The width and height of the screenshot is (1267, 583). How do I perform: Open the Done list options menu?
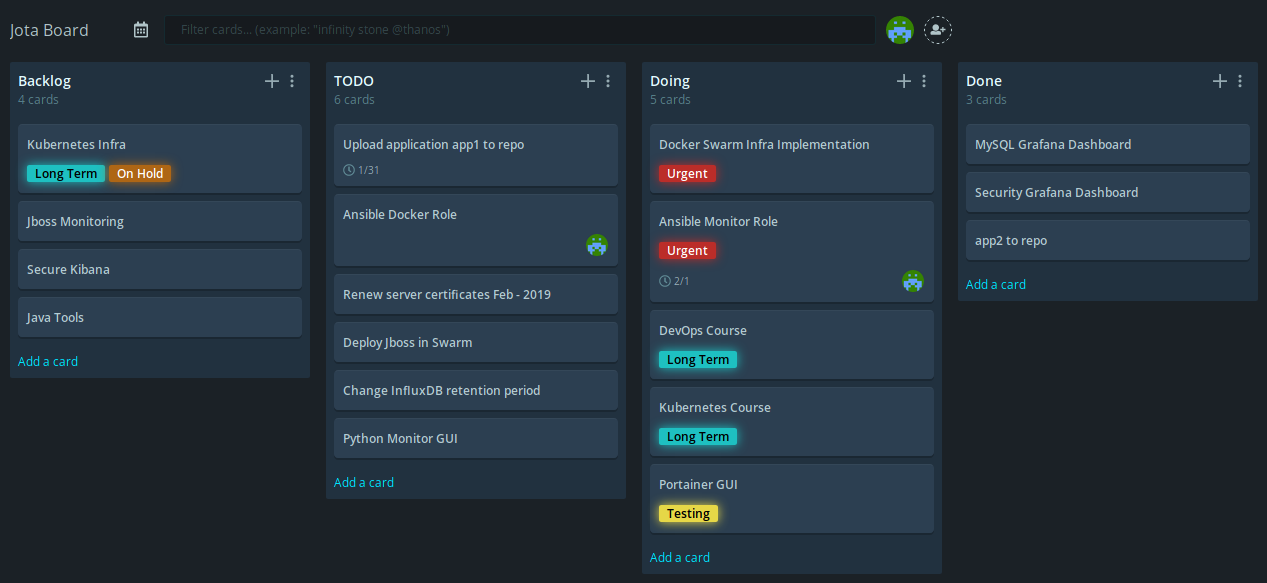click(x=1240, y=81)
